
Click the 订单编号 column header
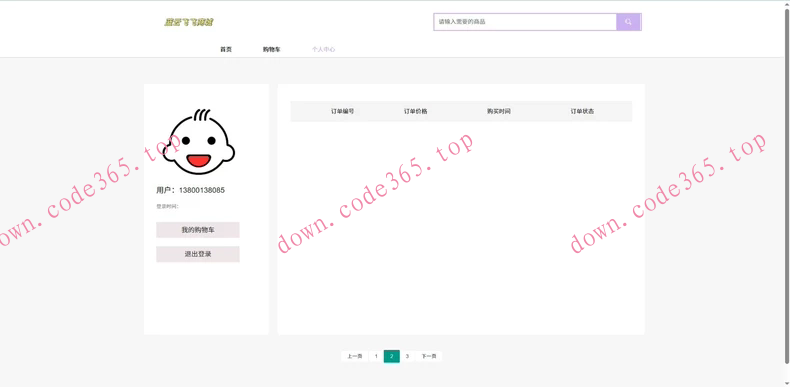coord(342,111)
